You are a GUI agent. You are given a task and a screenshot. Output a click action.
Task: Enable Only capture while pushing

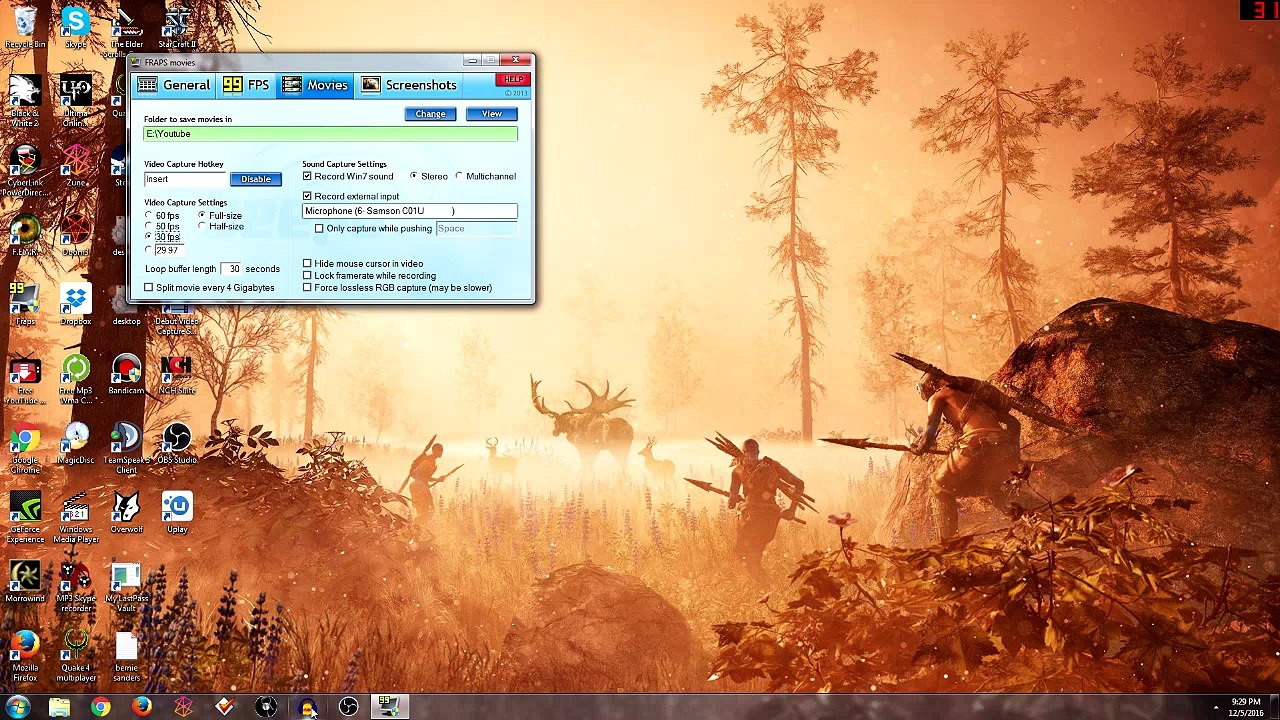320,229
